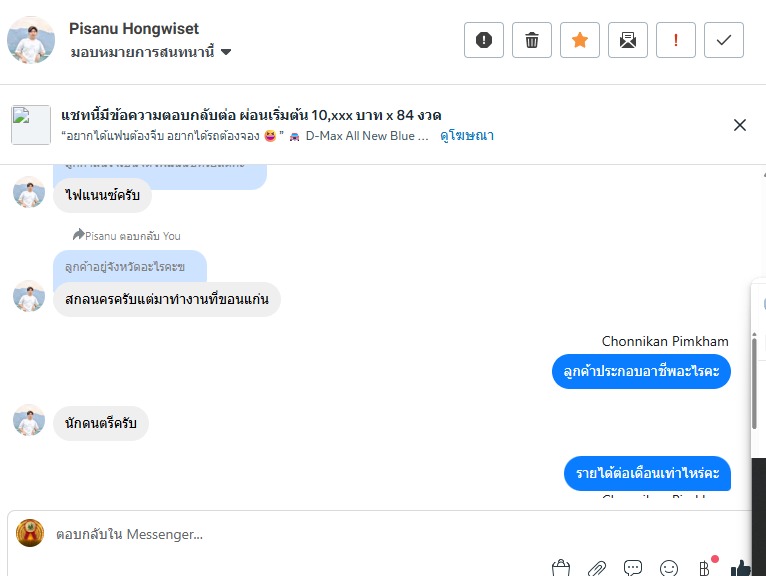Open the ad thumbnail image

tap(31, 125)
